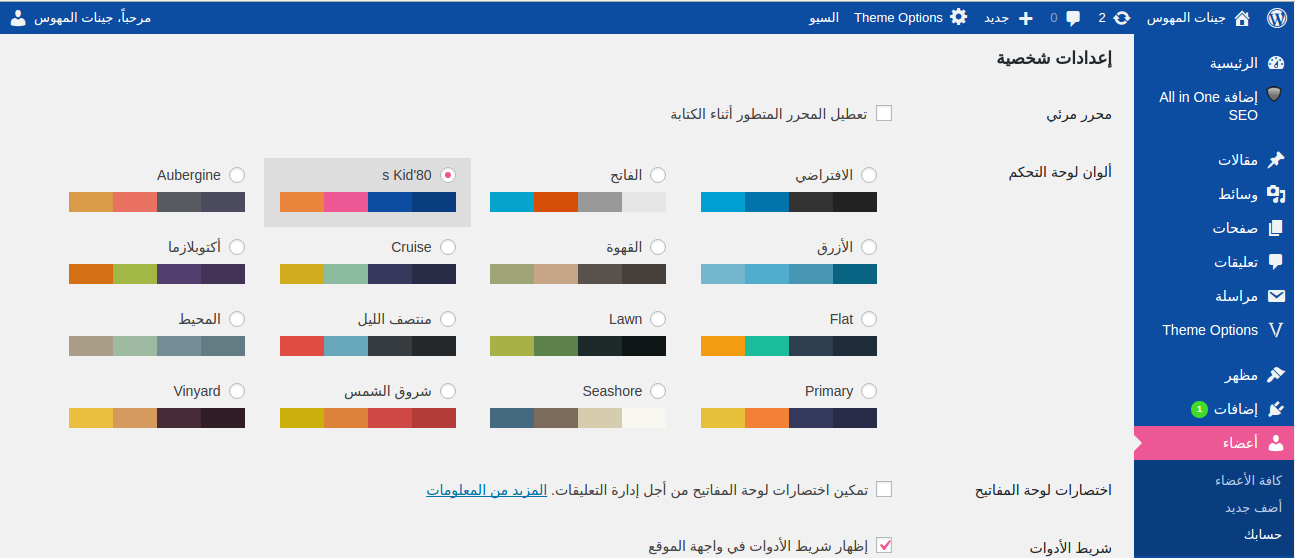The height and width of the screenshot is (558, 1295).
Task: Open مقالات in the sidebar menu
Action: [x=1238, y=160]
